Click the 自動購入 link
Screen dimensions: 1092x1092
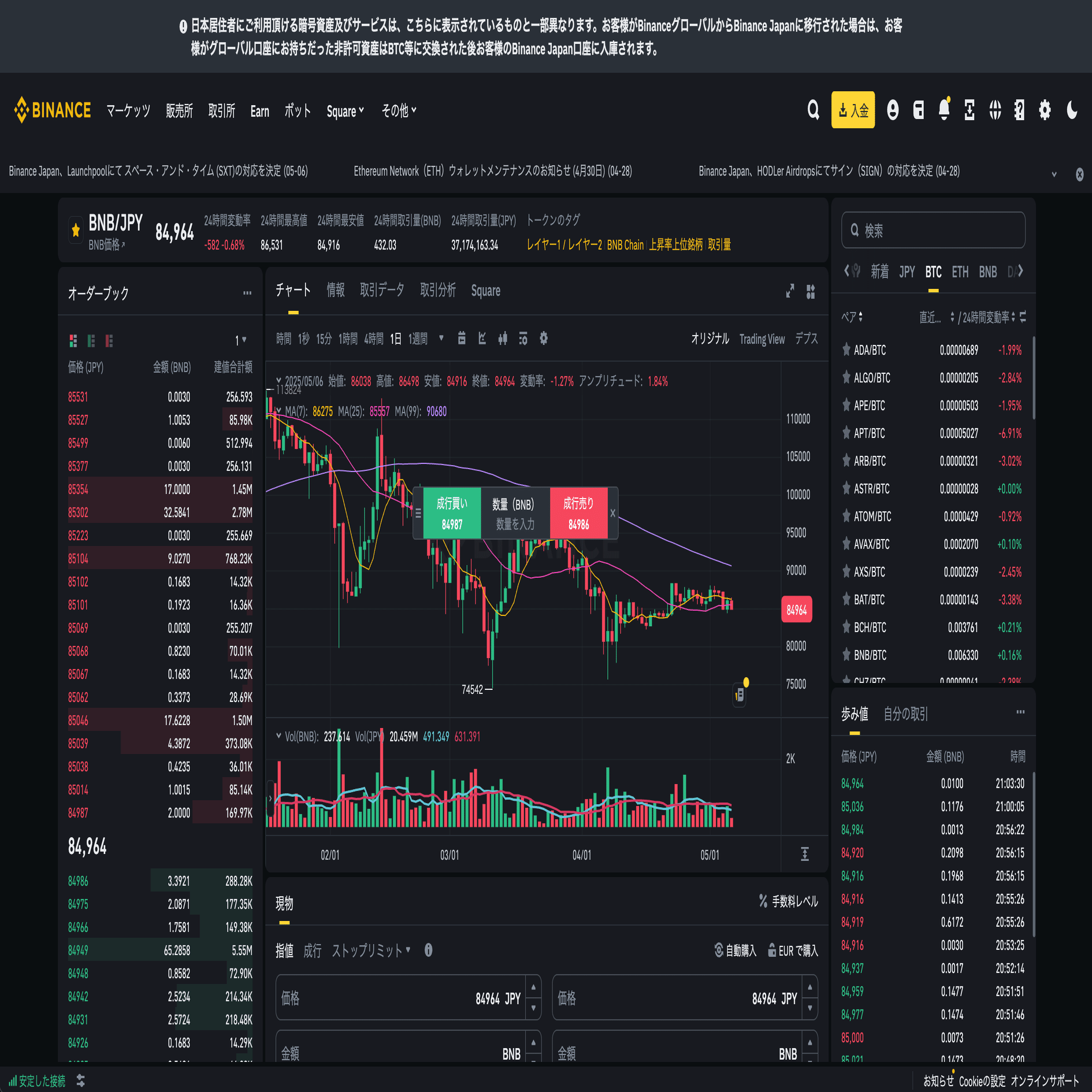click(x=736, y=950)
